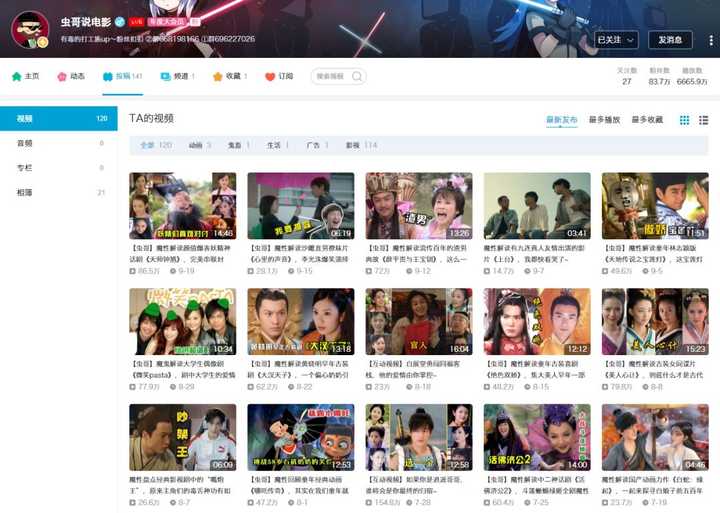
Task: Open the 活佛济公2 video thumbnail
Action: pos(537,437)
